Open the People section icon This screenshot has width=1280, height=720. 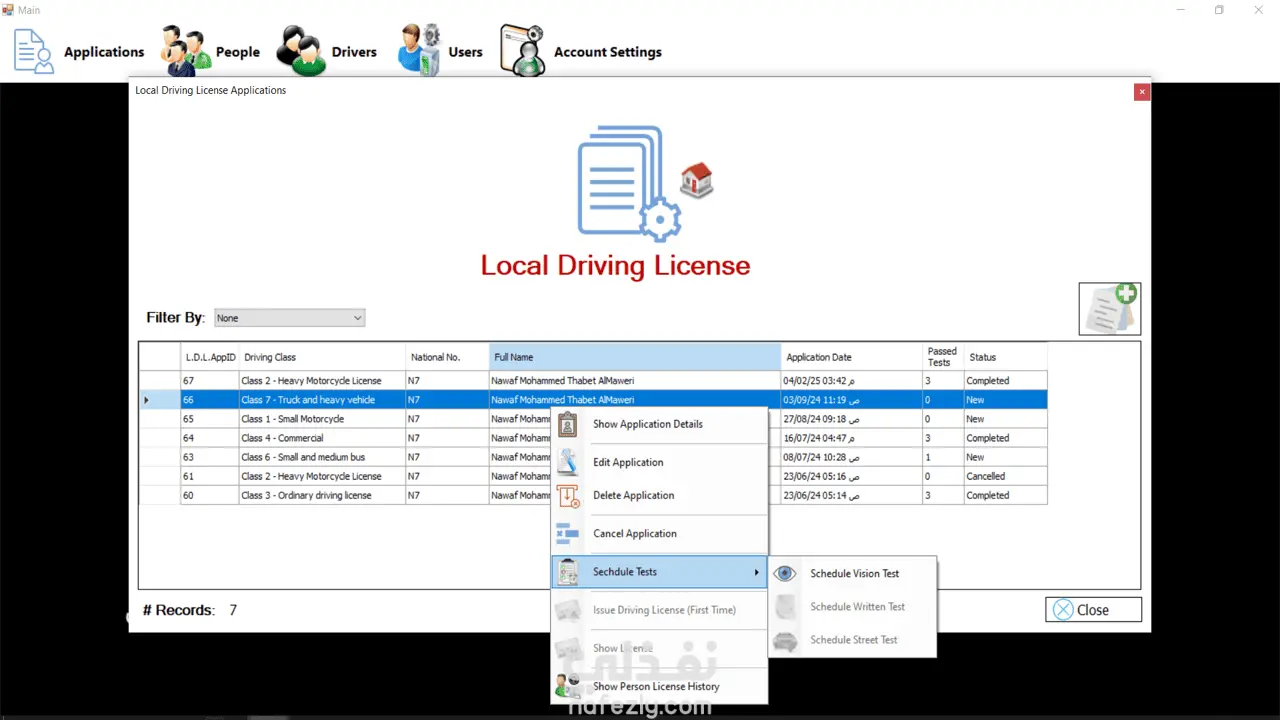point(186,51)
